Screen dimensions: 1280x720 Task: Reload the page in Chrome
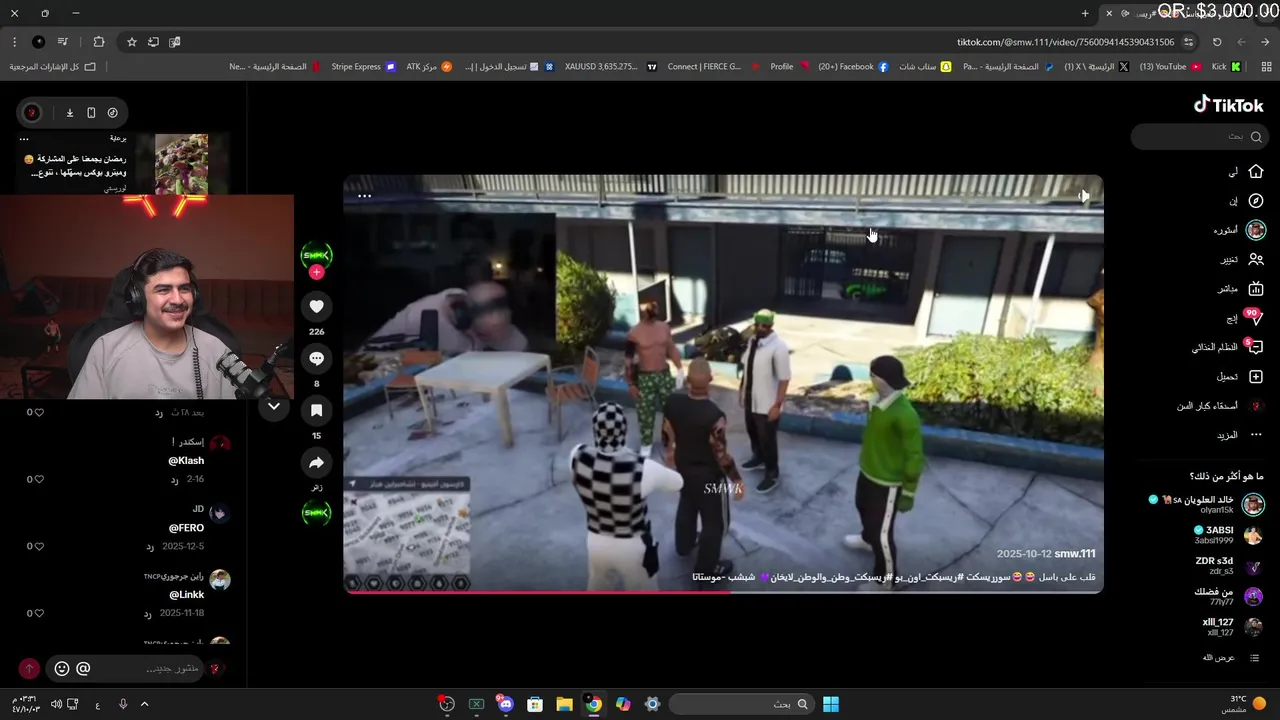tap(1217, 42)
